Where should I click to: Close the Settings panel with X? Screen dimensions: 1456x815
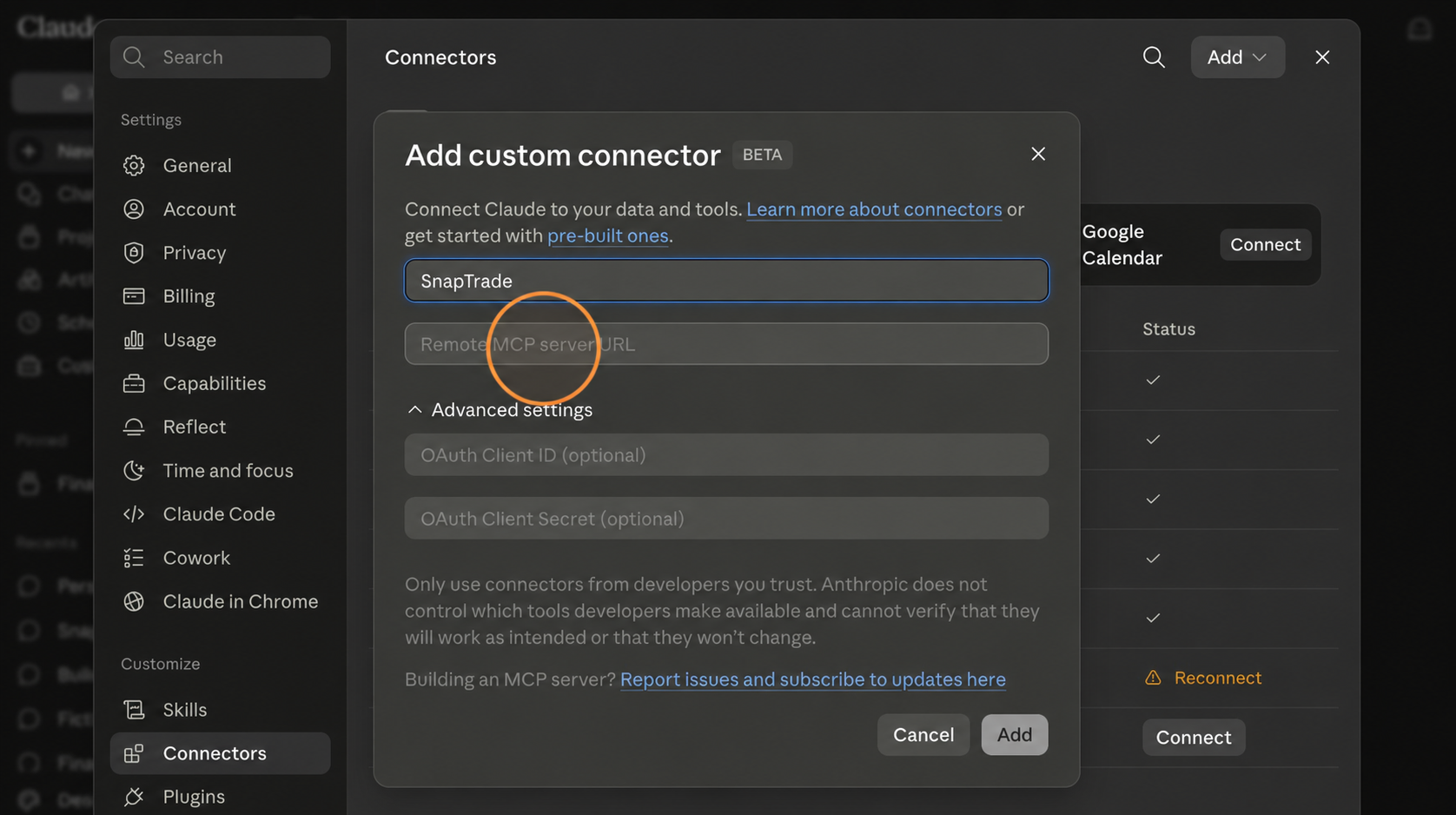pyautogui.click(x=1322, y=57)
